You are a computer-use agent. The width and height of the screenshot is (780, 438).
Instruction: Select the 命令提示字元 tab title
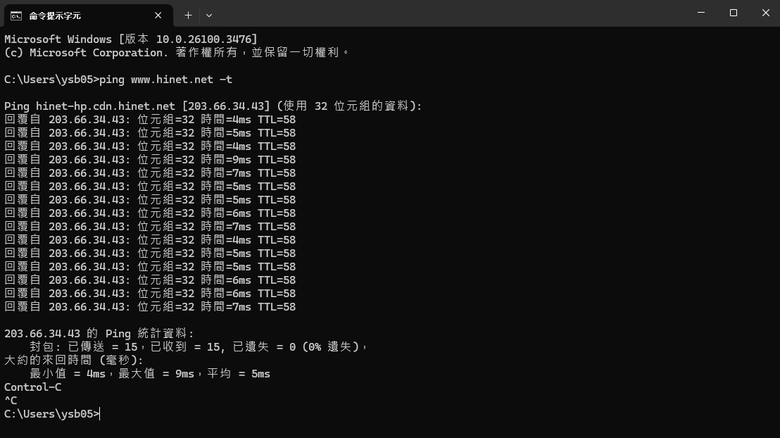coord(55,16)
